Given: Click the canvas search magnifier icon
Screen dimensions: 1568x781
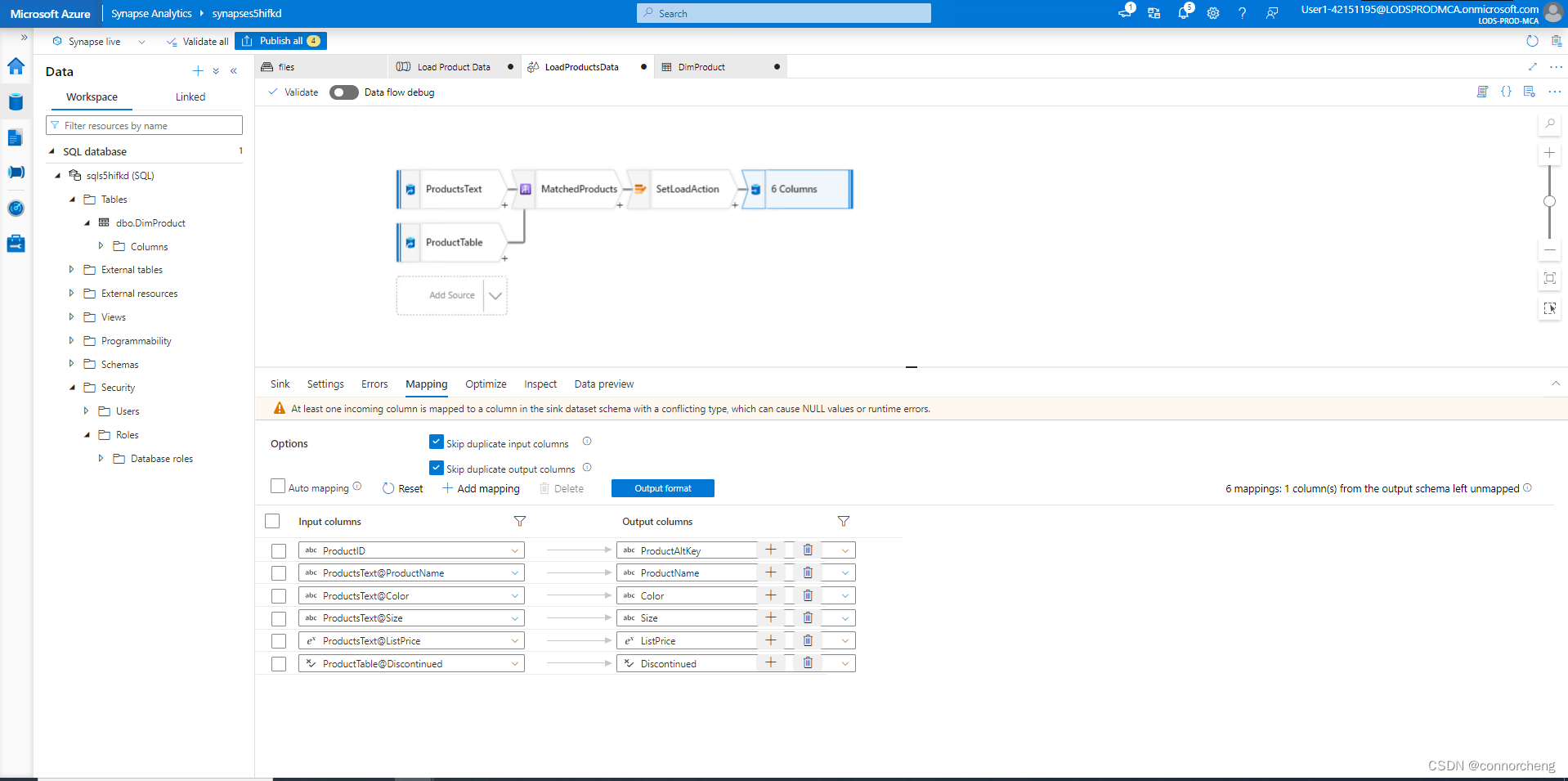Looking at the screenshot, I should 1549,124.
